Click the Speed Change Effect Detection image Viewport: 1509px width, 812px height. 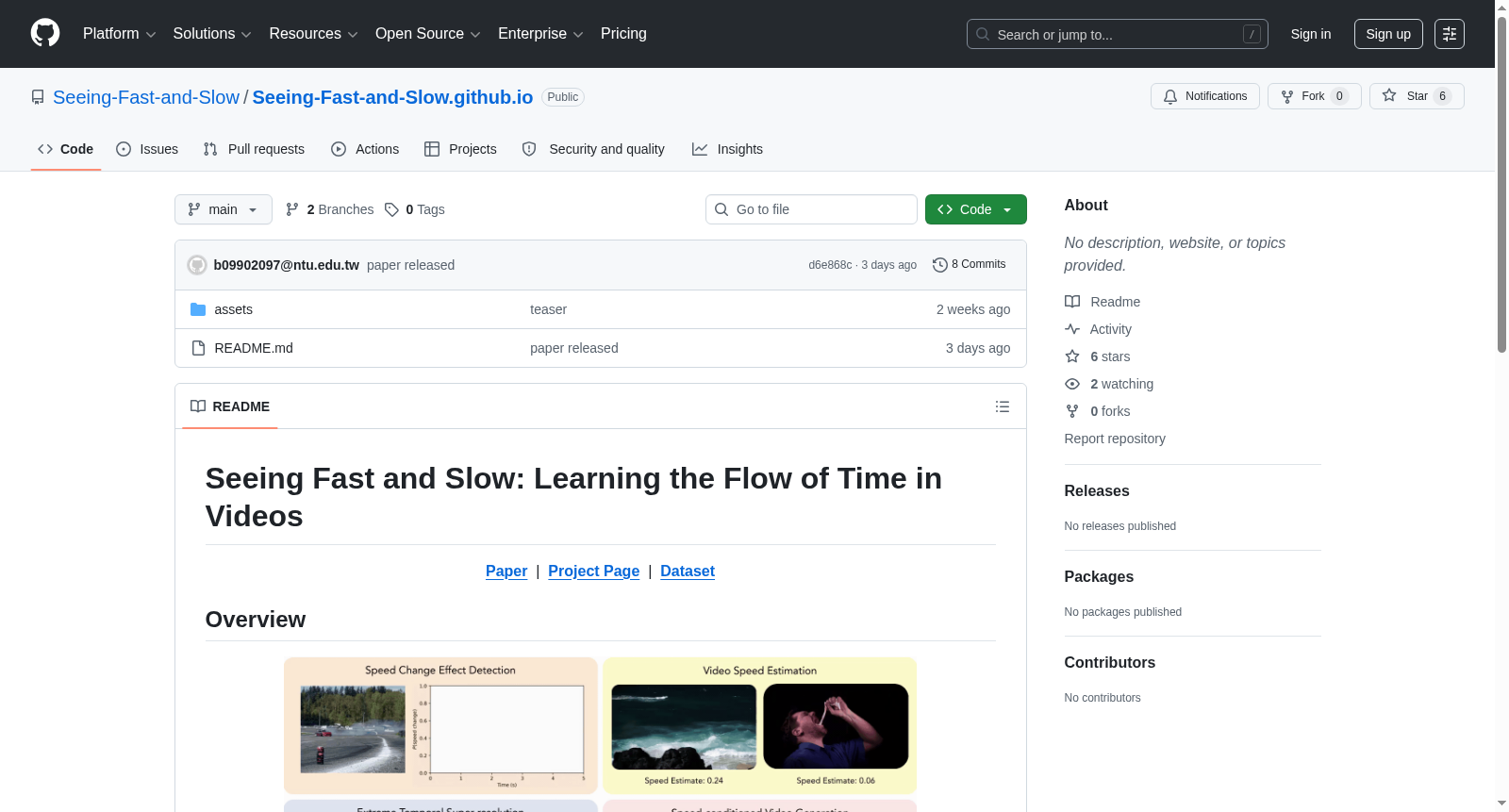tap(440, 725)
